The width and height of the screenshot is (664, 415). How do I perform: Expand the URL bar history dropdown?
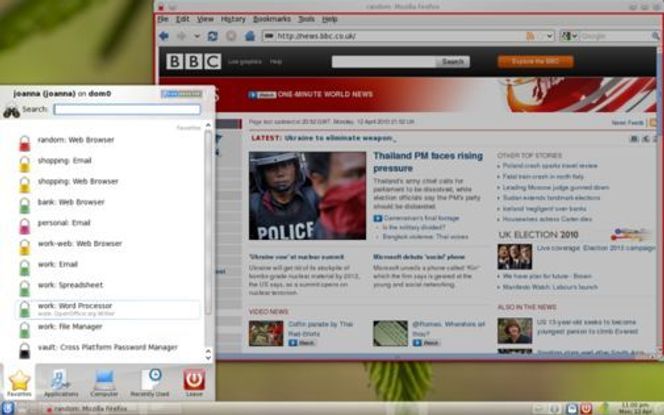[545, 37]
